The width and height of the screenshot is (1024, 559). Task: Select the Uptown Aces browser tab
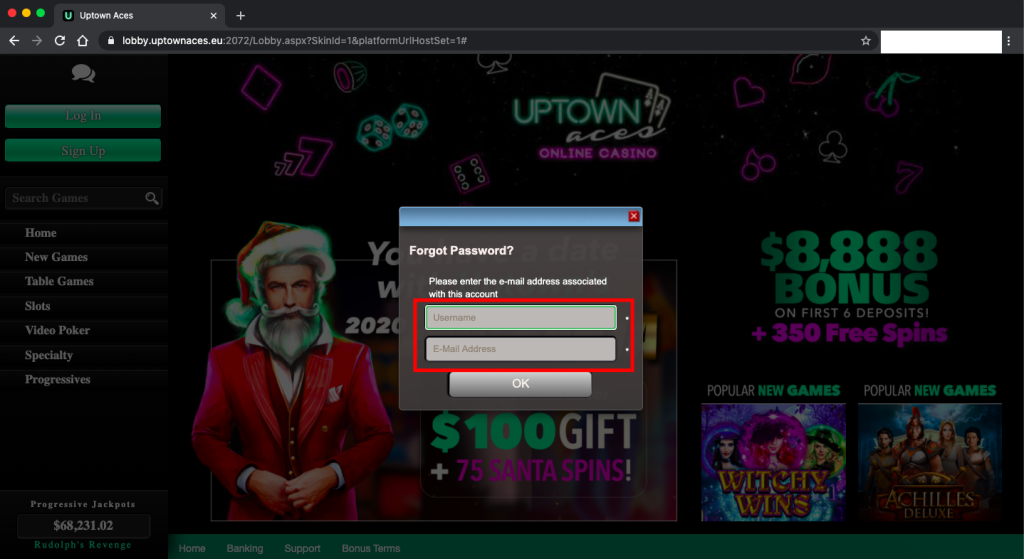(x=140, y=16)
